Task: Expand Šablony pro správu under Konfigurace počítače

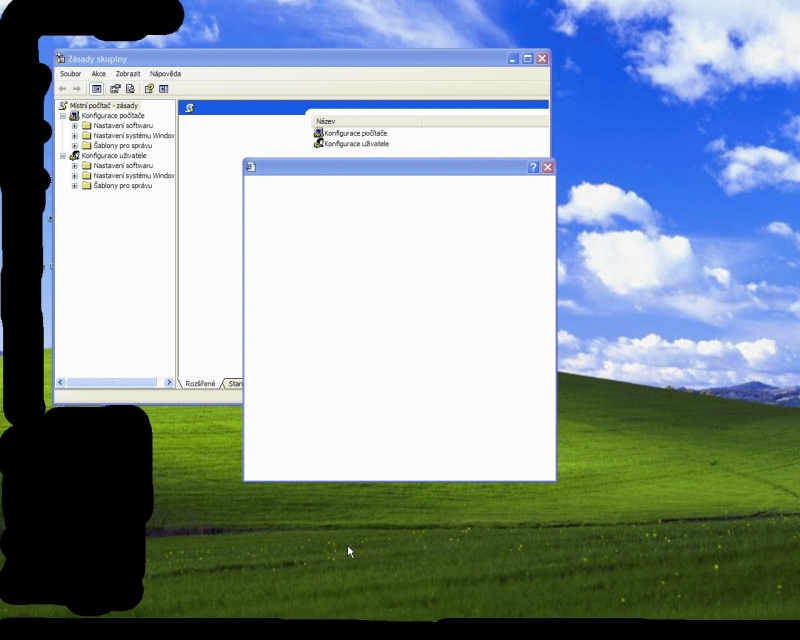Action: coord(74,146)
